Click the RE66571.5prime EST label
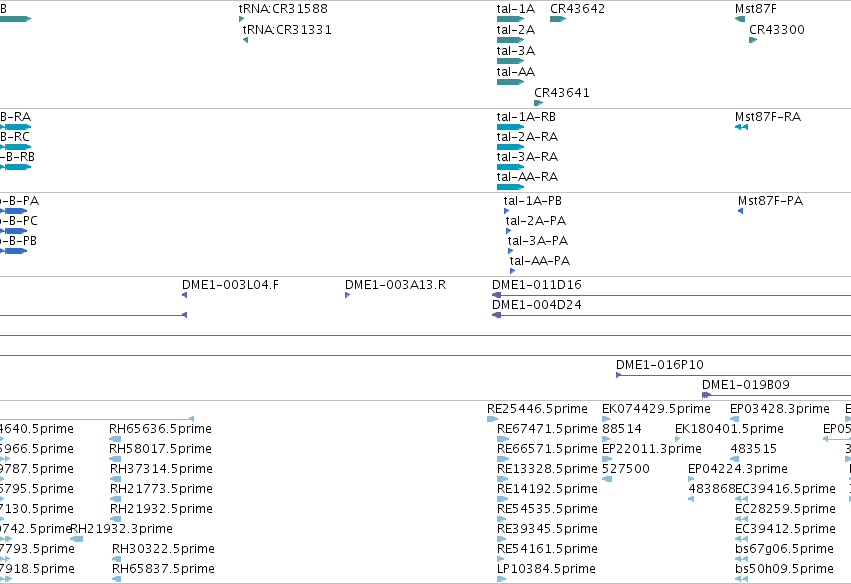 (x=547, y=449)
